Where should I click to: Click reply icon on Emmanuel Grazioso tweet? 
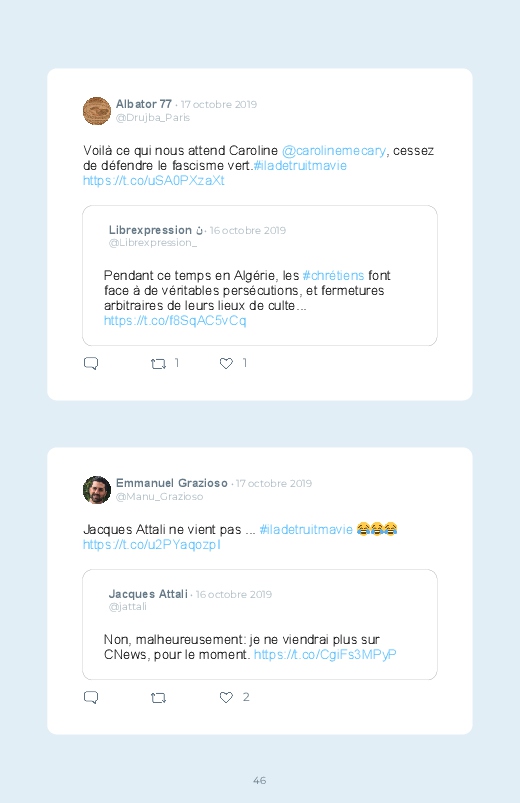click(91, 698)
